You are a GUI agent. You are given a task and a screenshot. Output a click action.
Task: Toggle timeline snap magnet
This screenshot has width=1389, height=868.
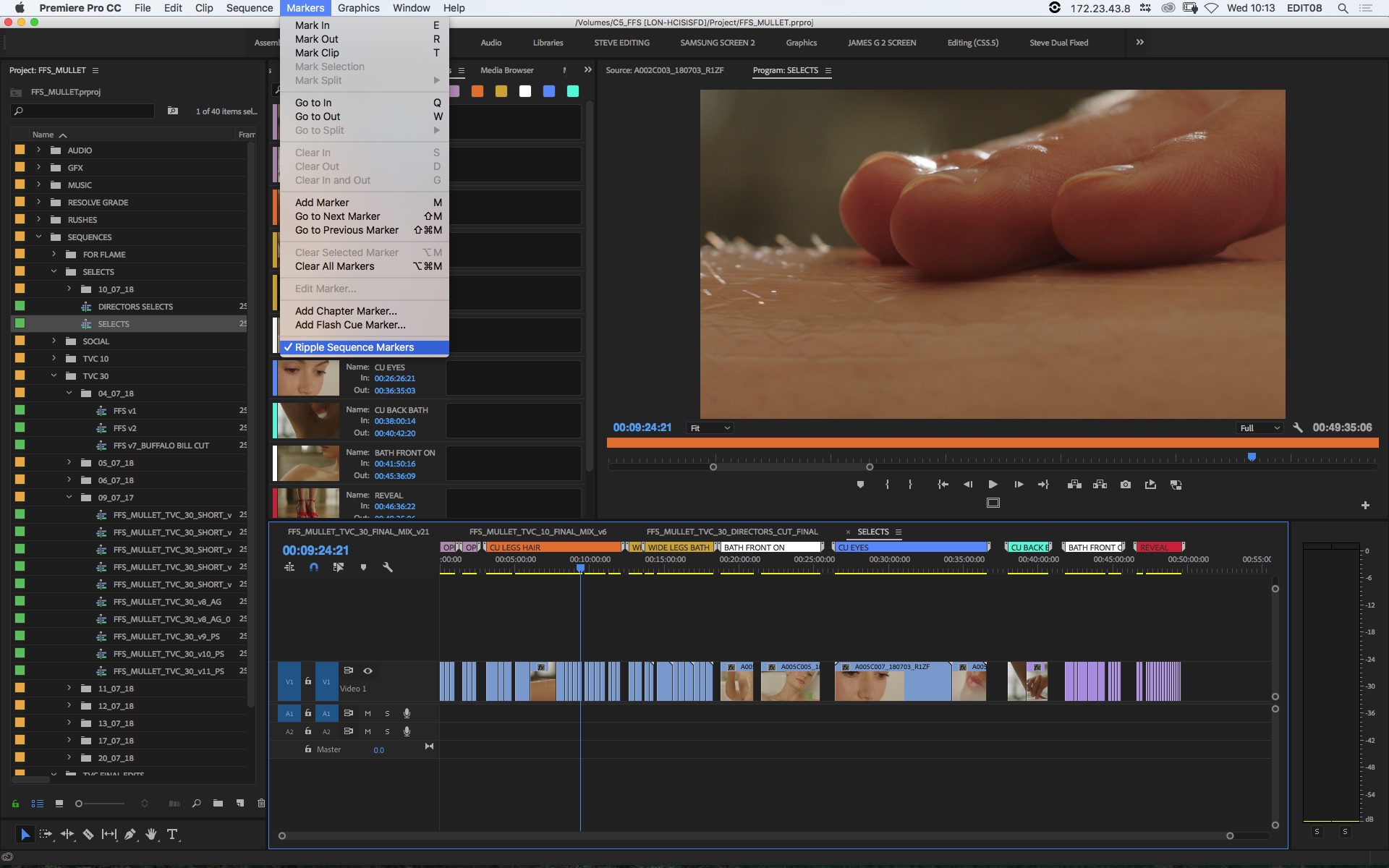(x=314, y=568)
